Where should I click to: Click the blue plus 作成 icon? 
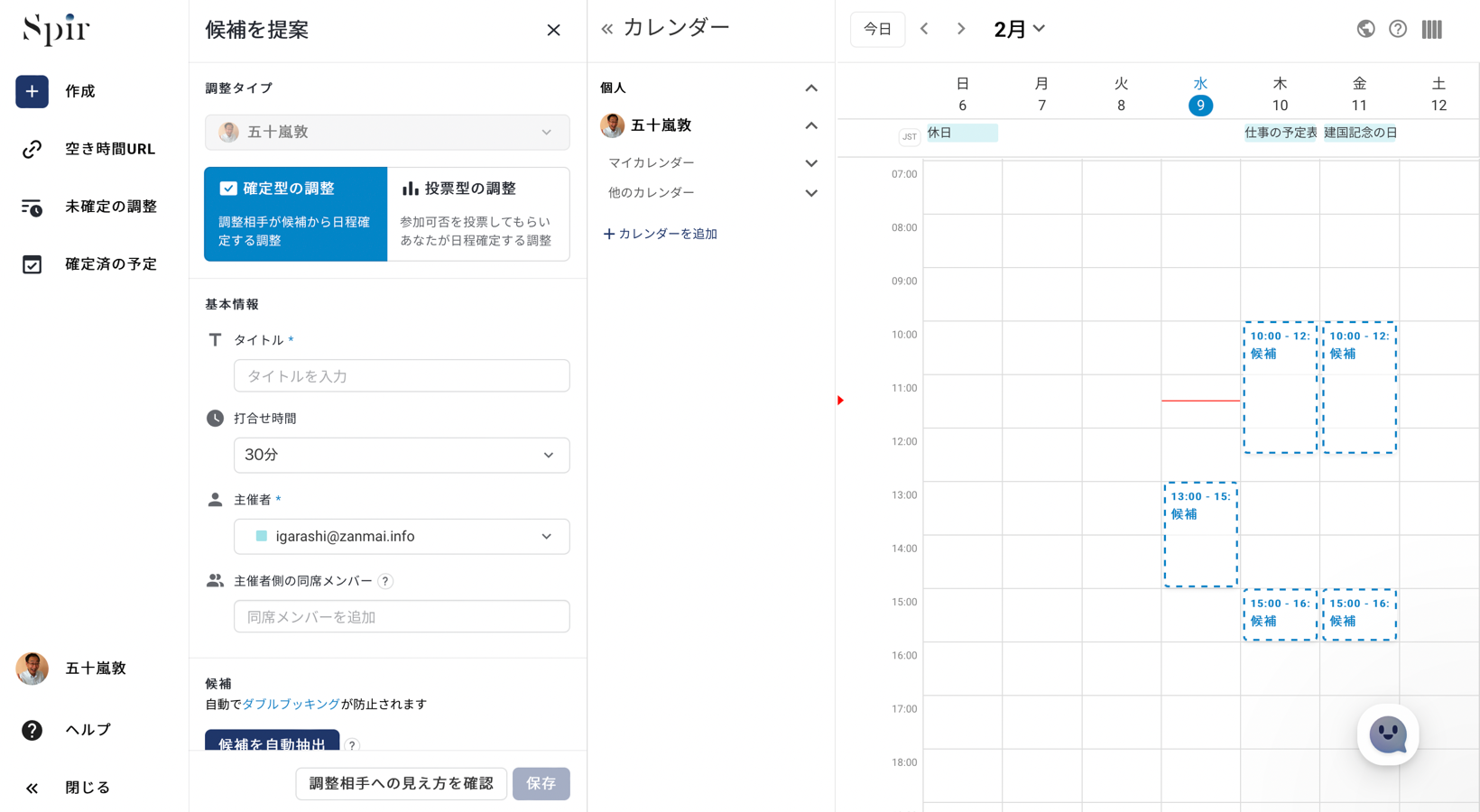(x=32, y=91)
